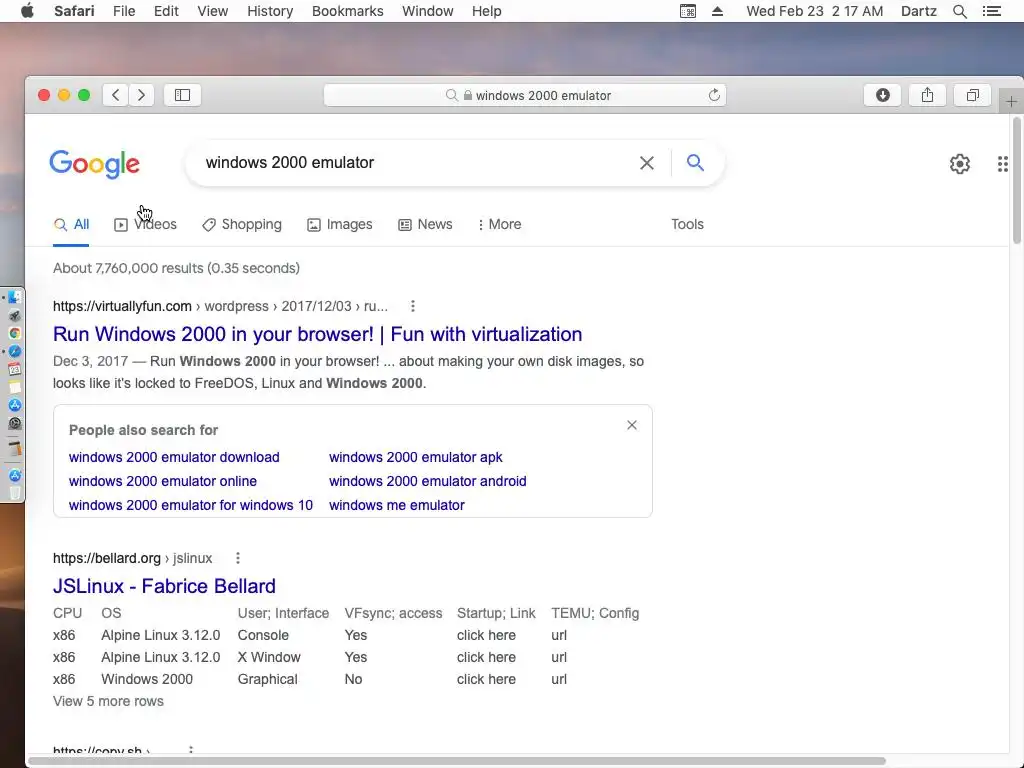Viewport: 1024px width, 768px height.
Task: Open Spotlight search in menu bar
Action: 959,11
